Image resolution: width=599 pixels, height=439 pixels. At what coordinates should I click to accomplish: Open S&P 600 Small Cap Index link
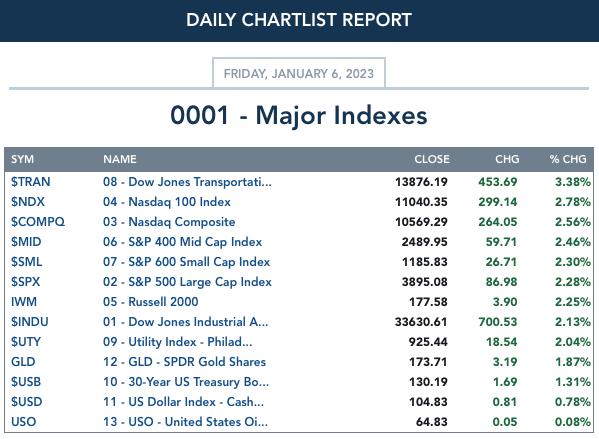click(186, 261)
